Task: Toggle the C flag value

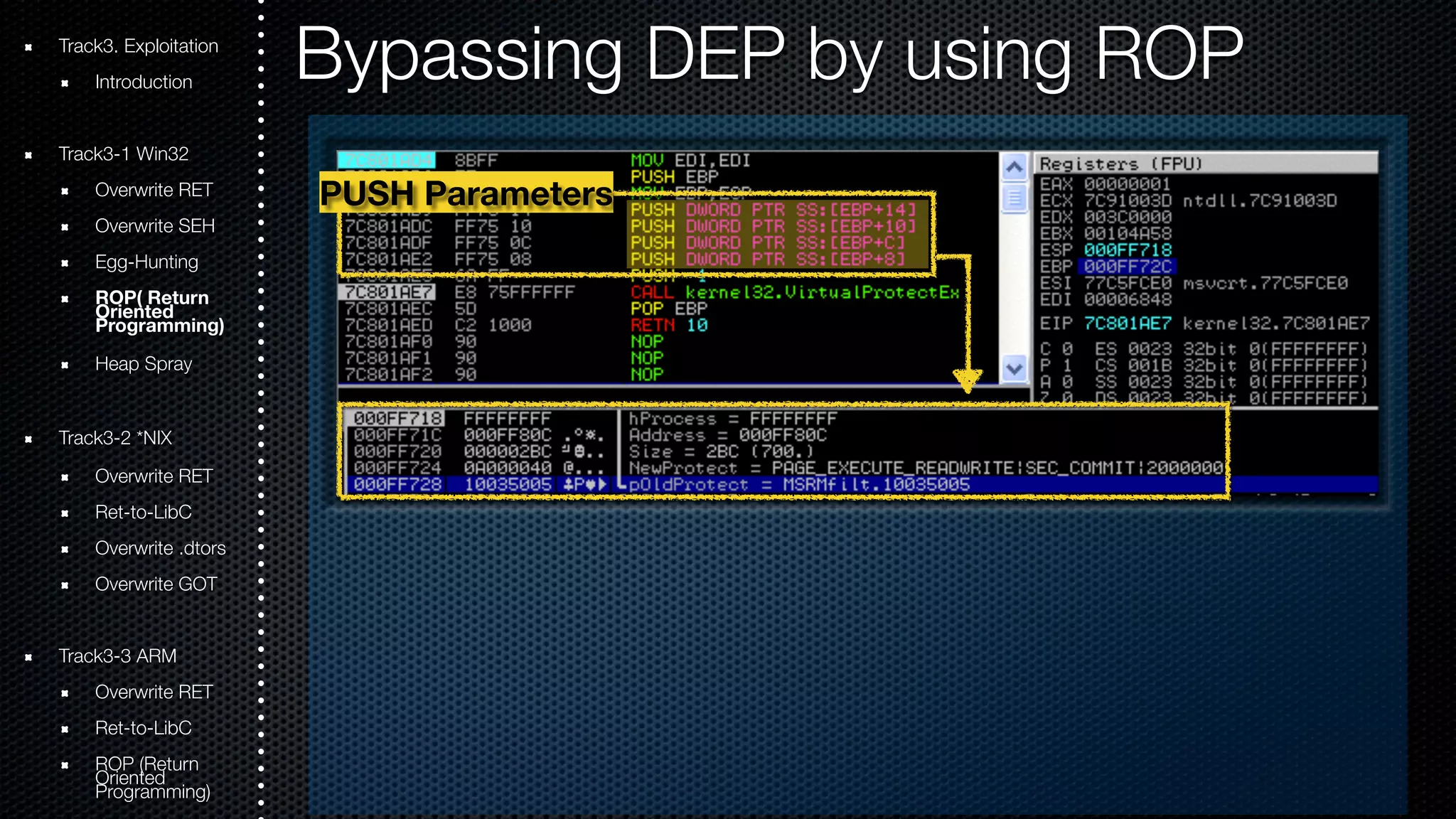Action: click(1067, 349)
